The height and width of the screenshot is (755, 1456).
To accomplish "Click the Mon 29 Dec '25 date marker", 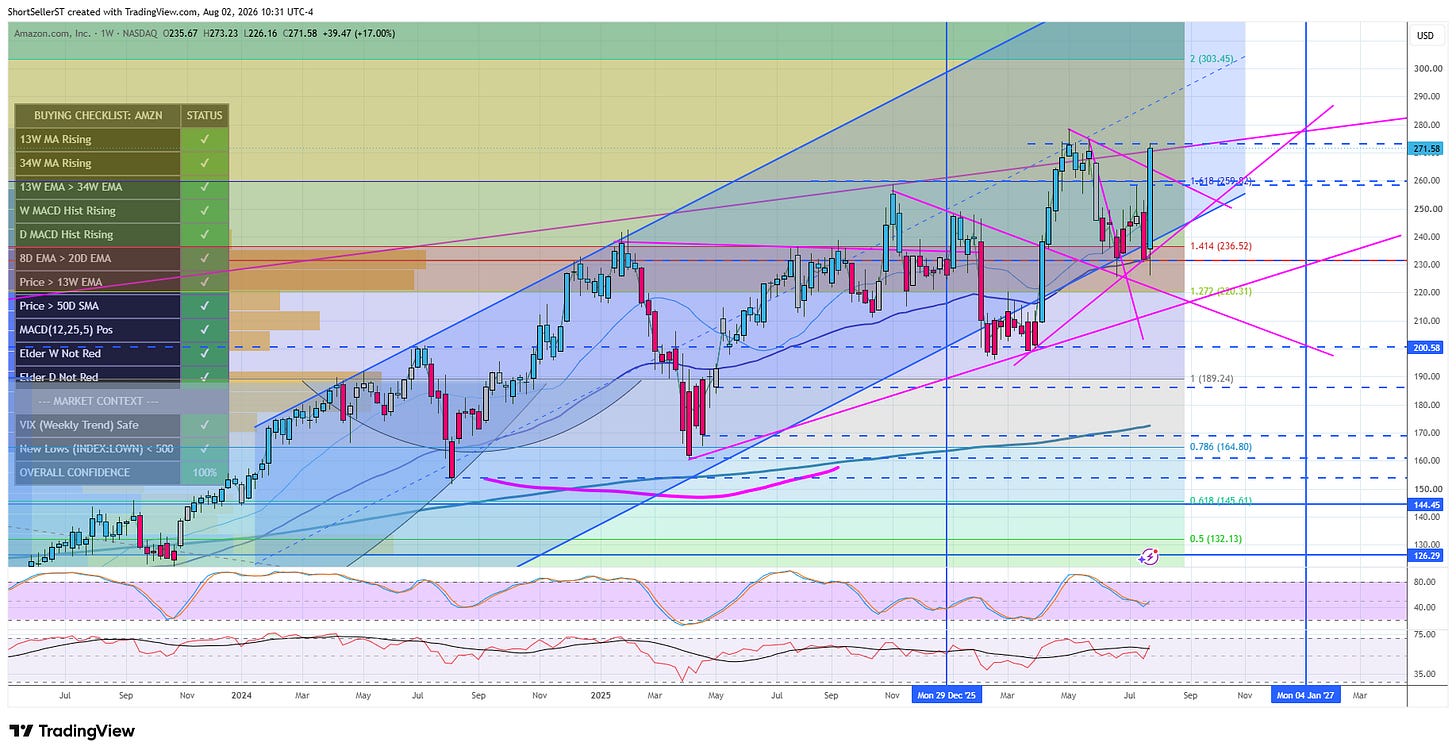I will (946, 693).
